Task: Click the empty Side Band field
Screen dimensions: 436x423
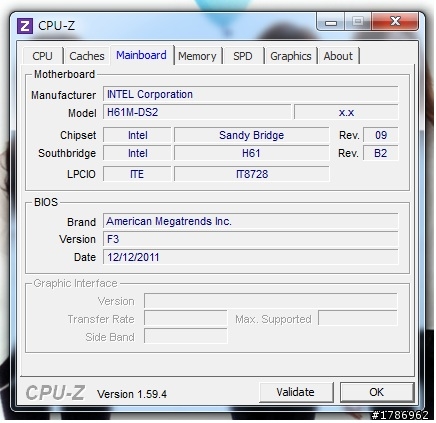Action: pos(186,336)
